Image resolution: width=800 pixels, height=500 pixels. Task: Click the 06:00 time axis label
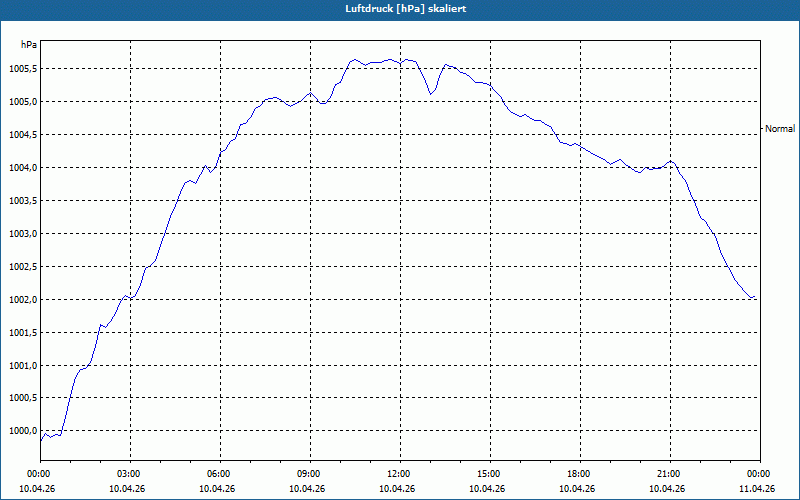(220, 474)
